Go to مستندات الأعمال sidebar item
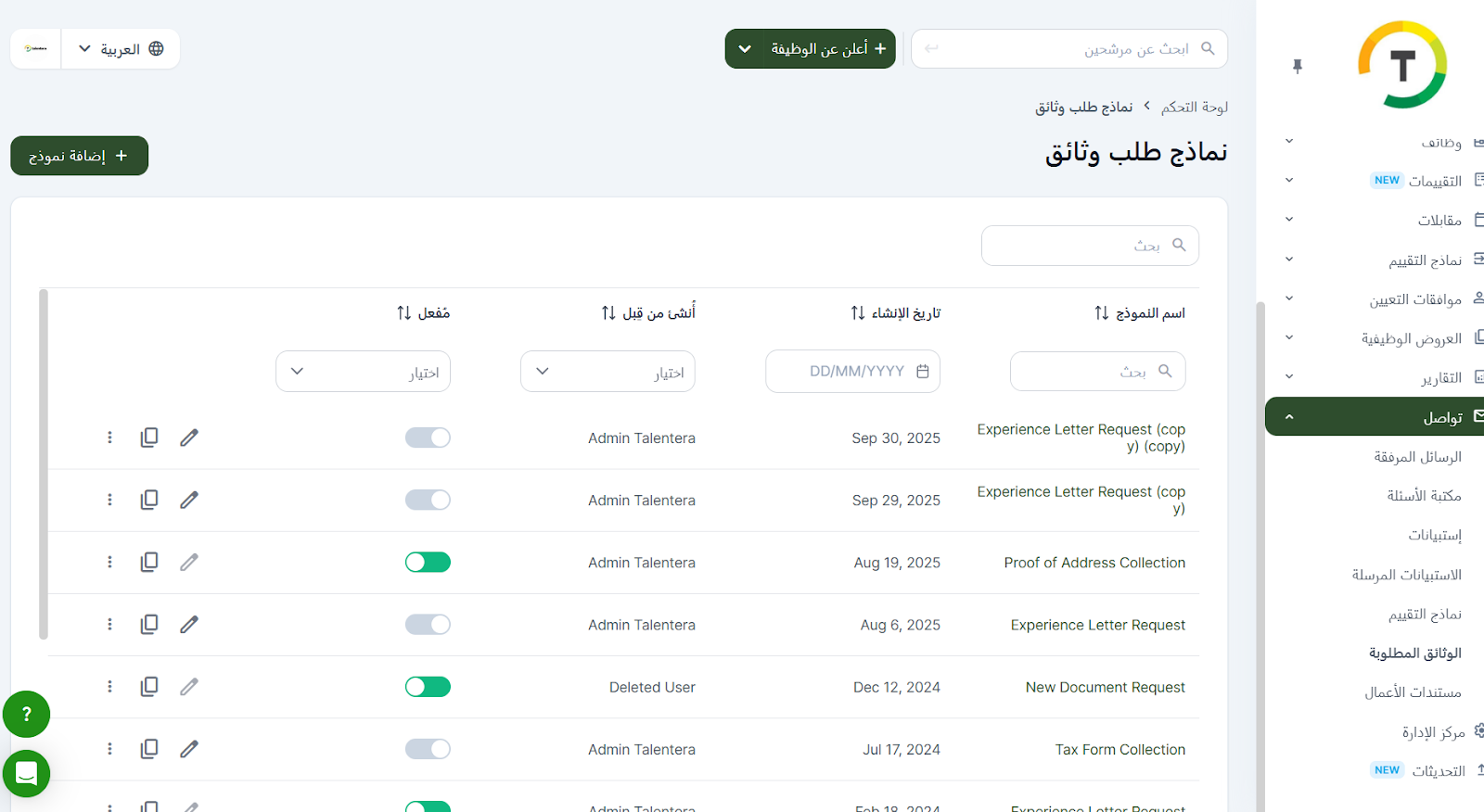The image size is (1484, 812). pos(1413,692)
